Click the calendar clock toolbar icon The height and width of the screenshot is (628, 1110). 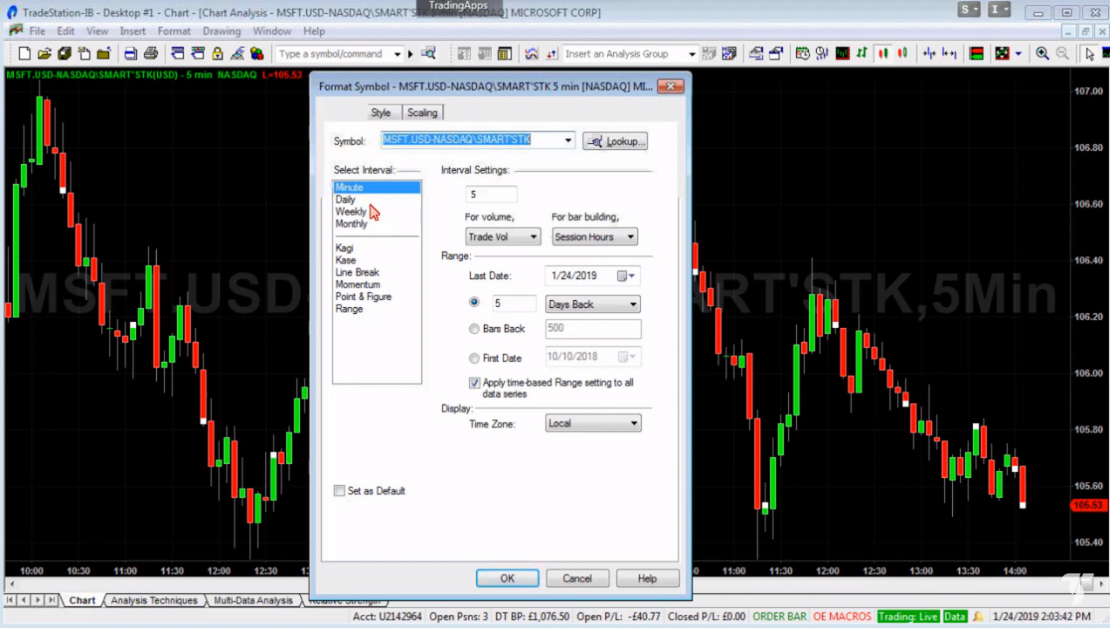click(x=802, y=54)
